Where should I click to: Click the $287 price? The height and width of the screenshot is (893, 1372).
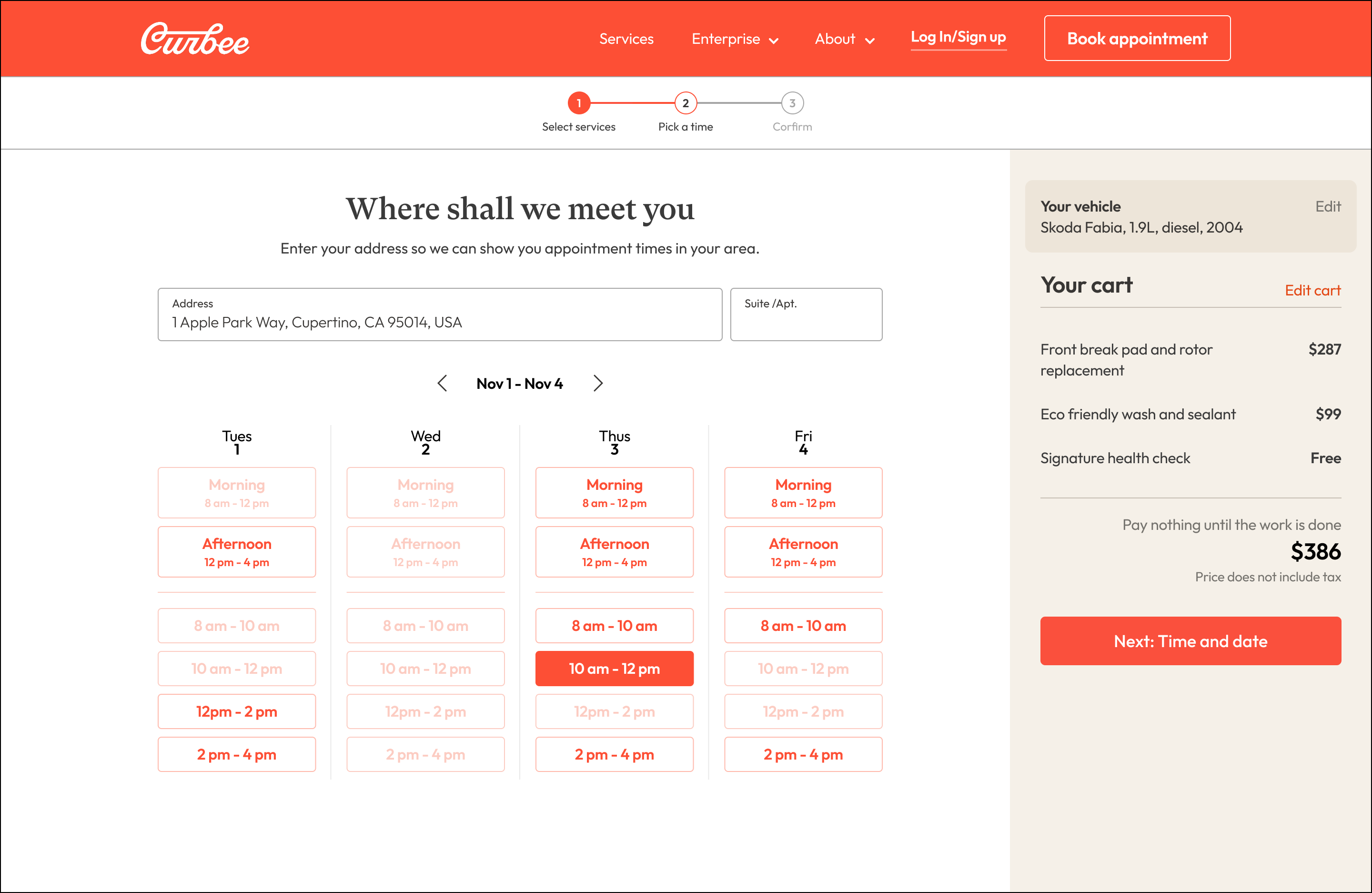click(1324, 349)
